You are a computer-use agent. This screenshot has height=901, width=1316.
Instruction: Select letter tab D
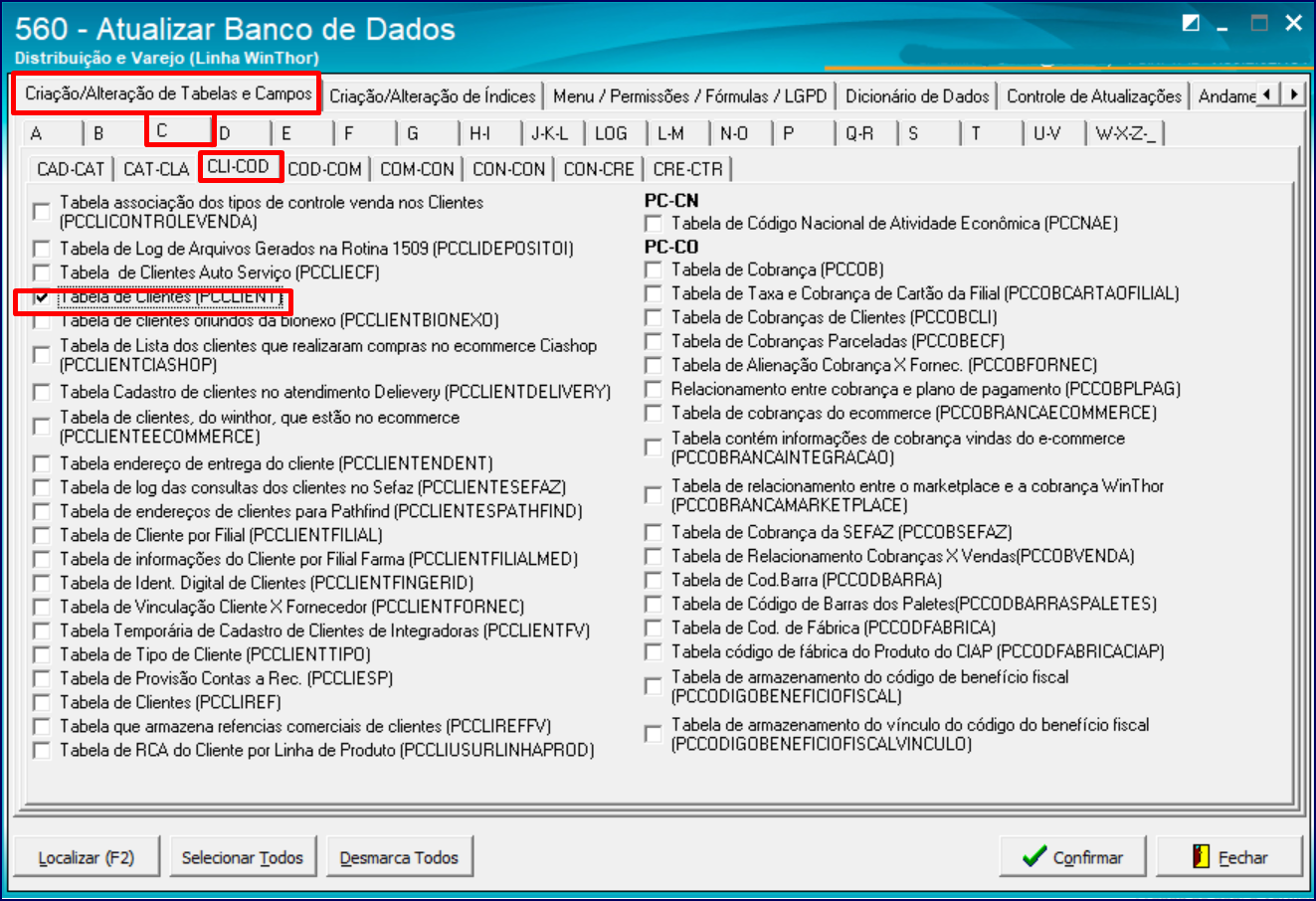(241, 133)
